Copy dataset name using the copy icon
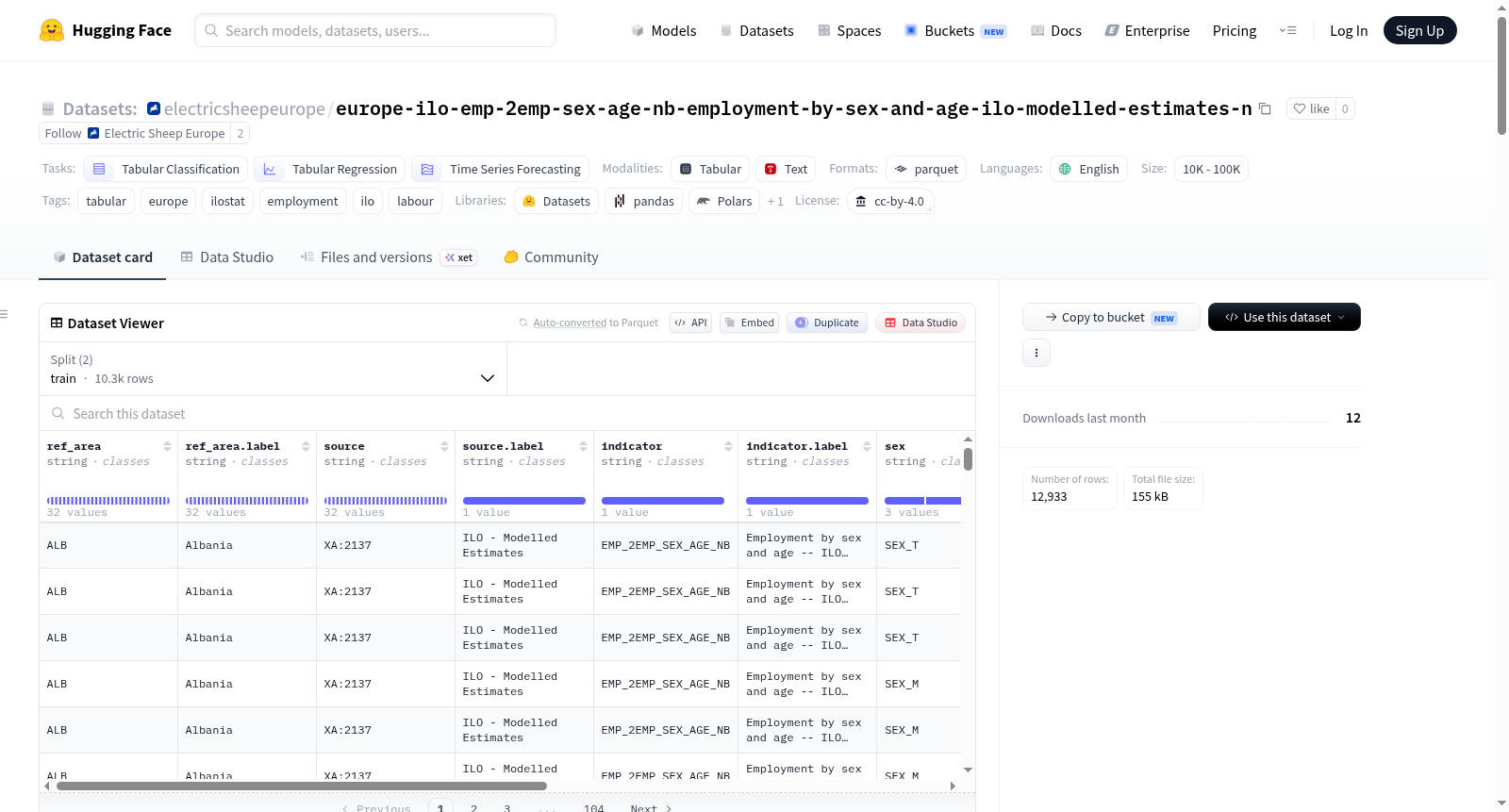This screenshot has width=1509, height=812. [1266, 109]
